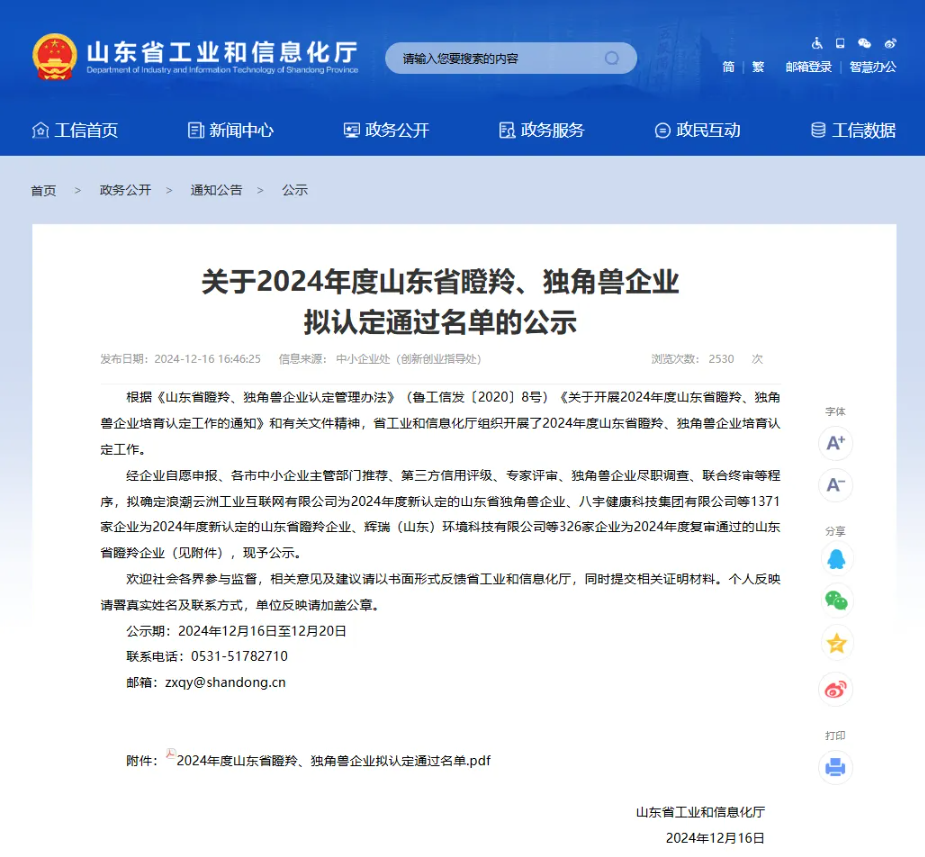
Task: Click the decrease font size A- icon
Action: click(x=835, y=486)
